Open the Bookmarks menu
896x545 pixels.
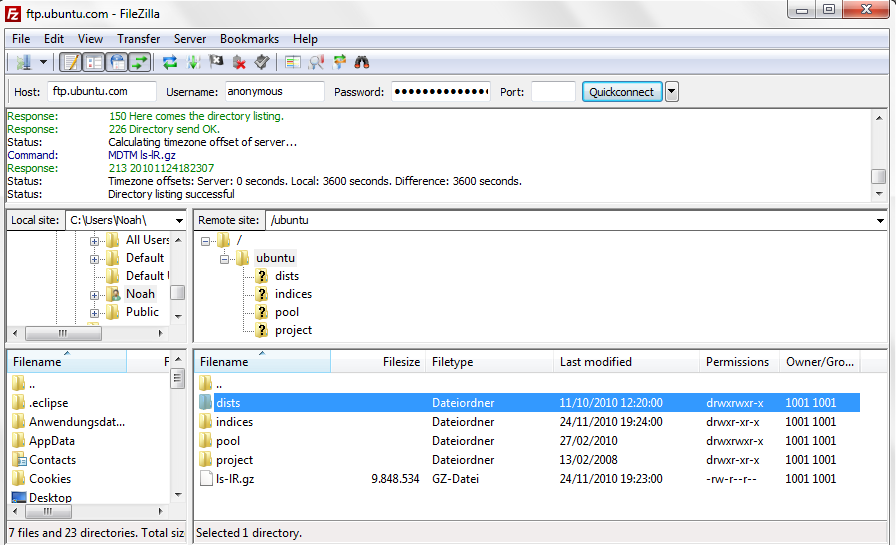249,39
